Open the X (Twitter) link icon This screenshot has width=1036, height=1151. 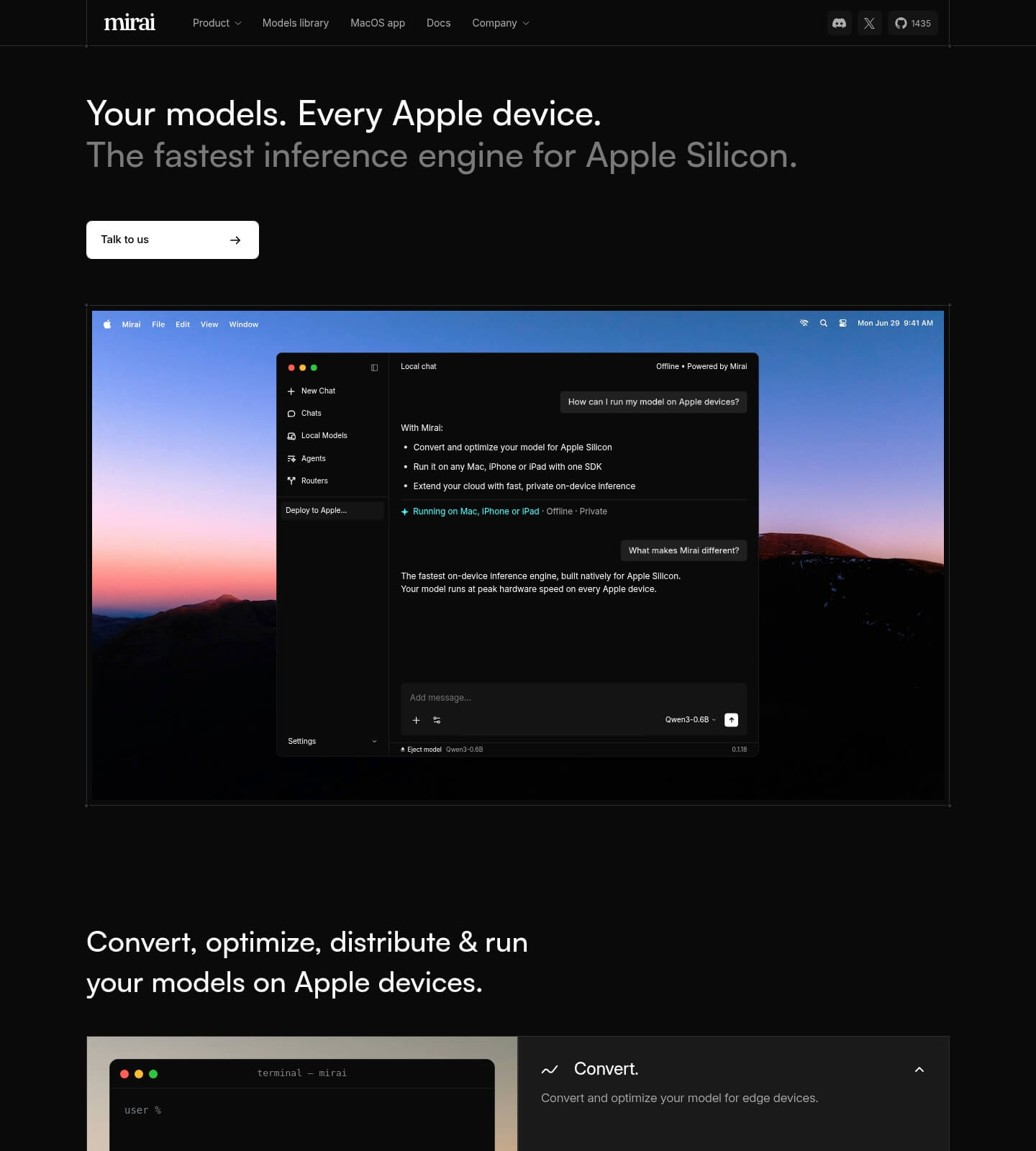[870, 23]
